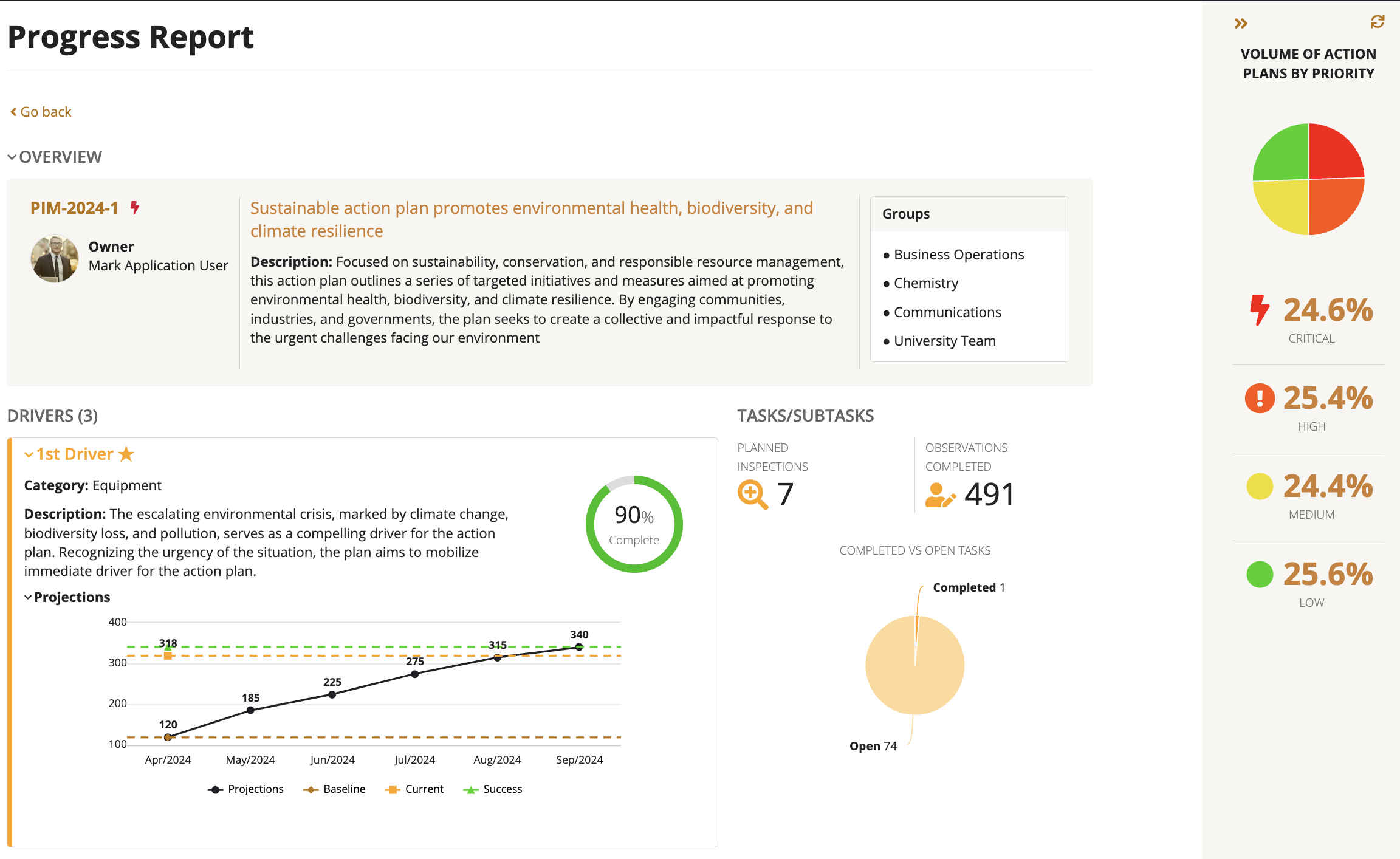Click the observations completed count 491
Image resolution: width=1400 pixels, height=859 pixels.
[990, 495]
